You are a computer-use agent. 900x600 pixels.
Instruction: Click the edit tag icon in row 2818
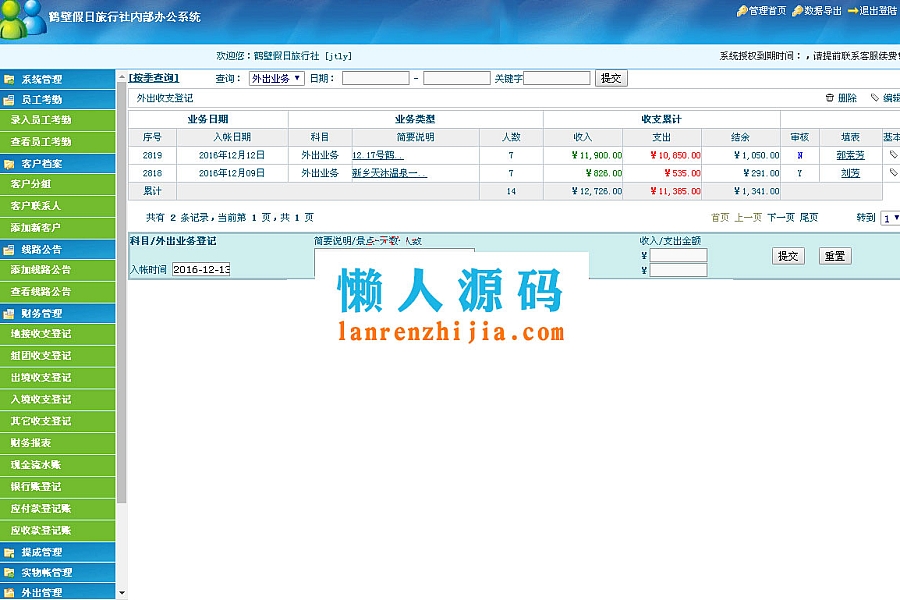click(x=893, y=172)
